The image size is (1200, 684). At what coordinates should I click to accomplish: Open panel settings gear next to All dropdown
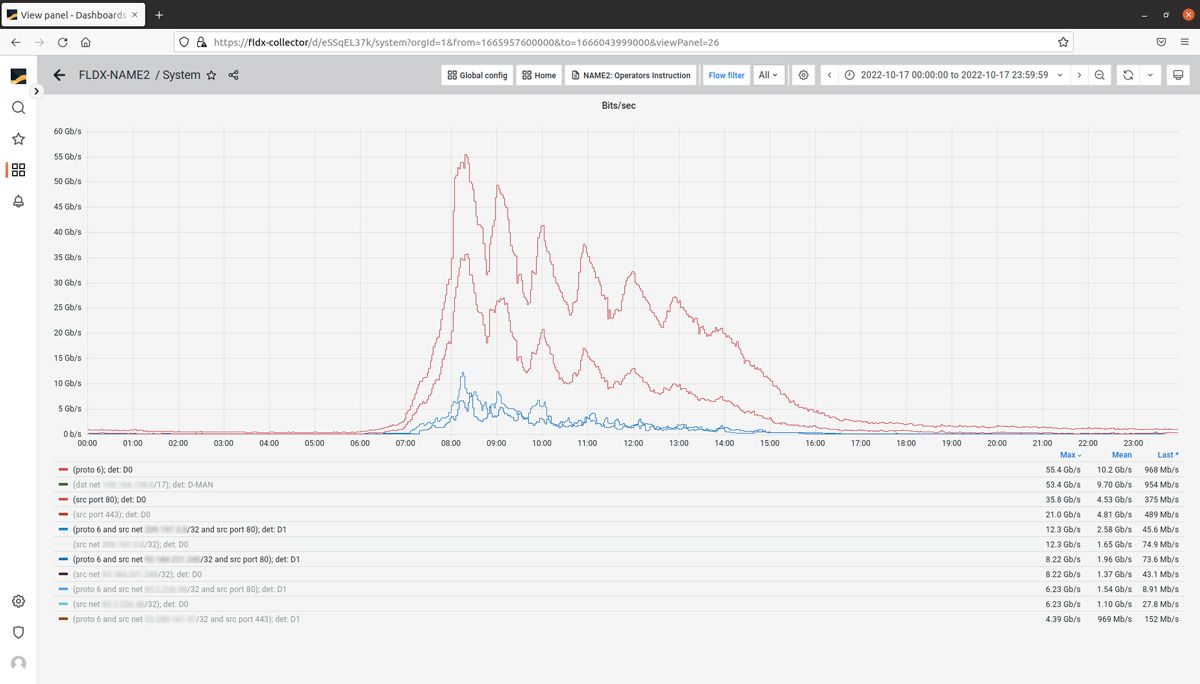coord(803,75)
